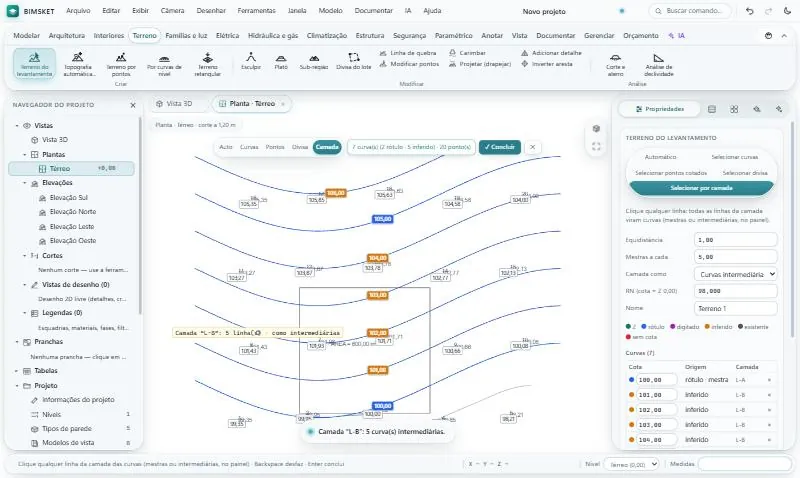Collapse Vistas de desenho node
Image resolution: width=800 pixels, height=478 pixels.
pyautogui.click(x=24, y=285)
